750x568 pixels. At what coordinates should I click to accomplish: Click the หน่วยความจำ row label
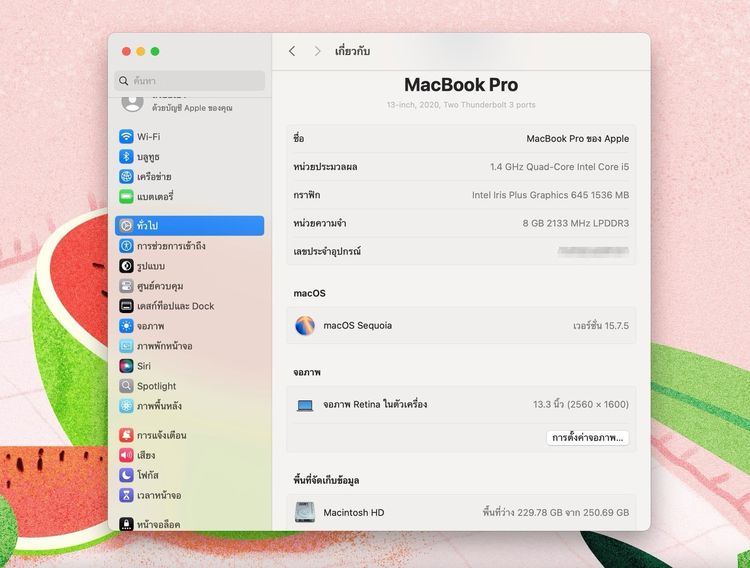(320, 223)
